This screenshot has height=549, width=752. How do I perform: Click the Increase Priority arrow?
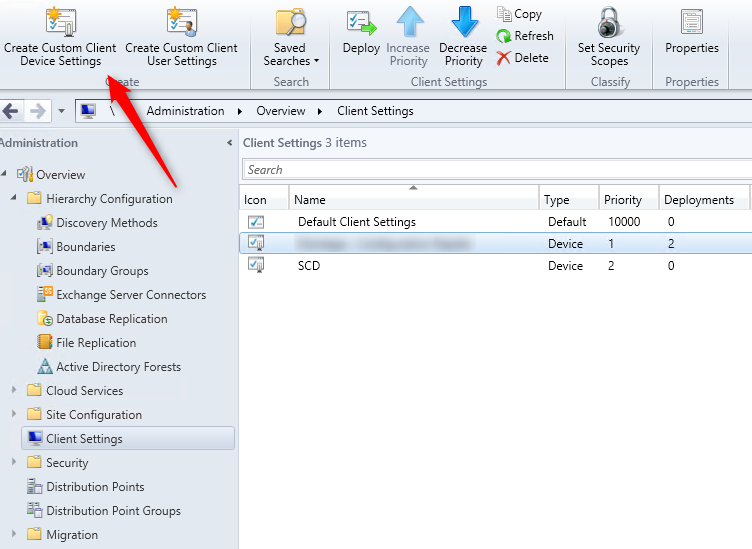(x=408, y=37)
